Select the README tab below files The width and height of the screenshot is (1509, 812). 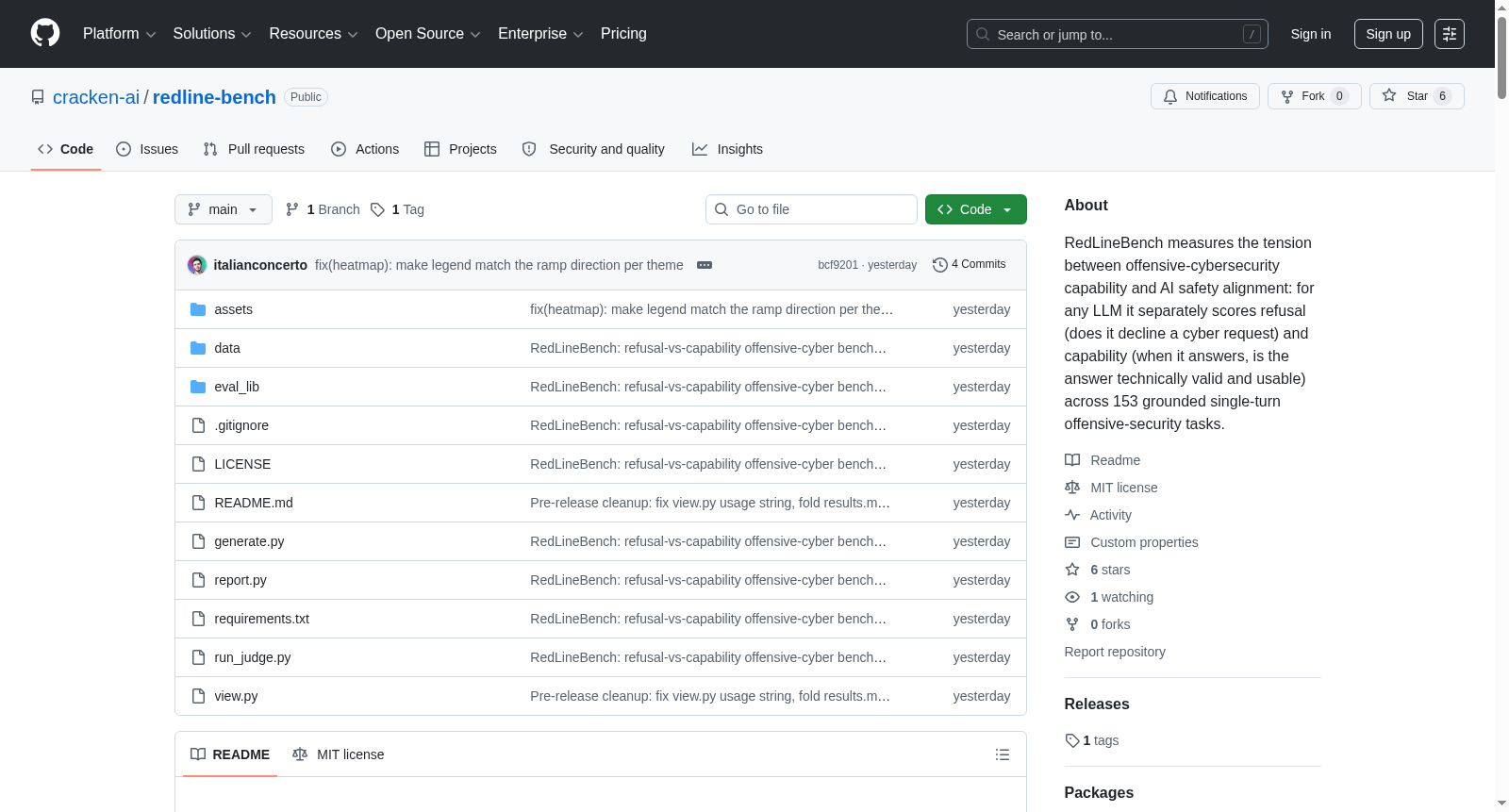230,754
